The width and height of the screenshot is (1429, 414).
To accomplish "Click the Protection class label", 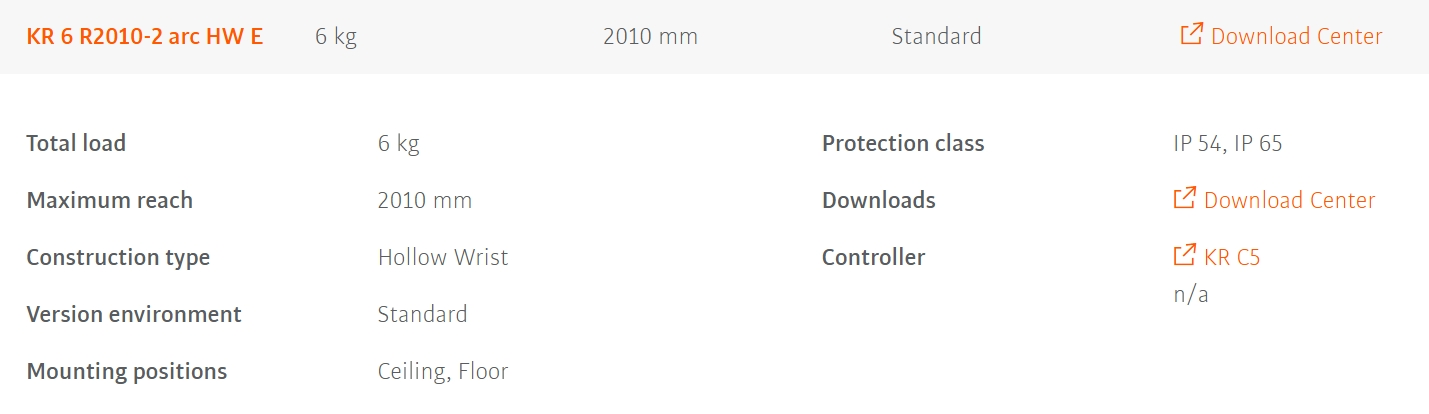I will [x=903, y=144].
